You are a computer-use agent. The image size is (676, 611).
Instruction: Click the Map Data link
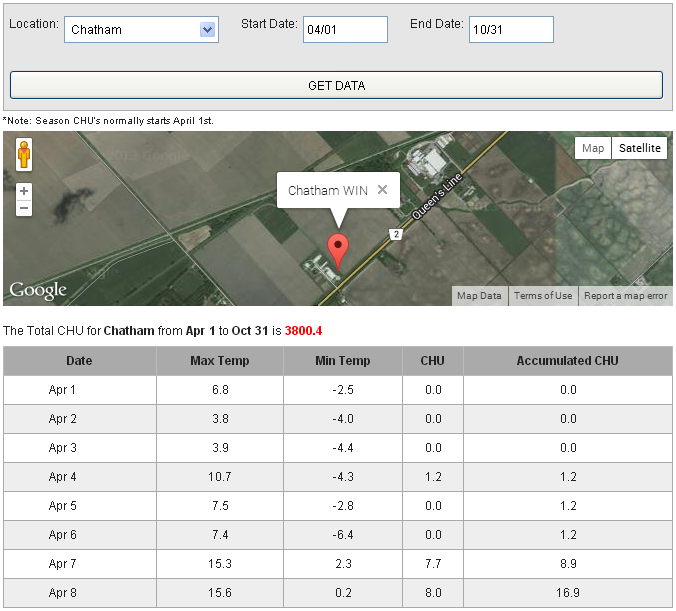pos(479,296)
